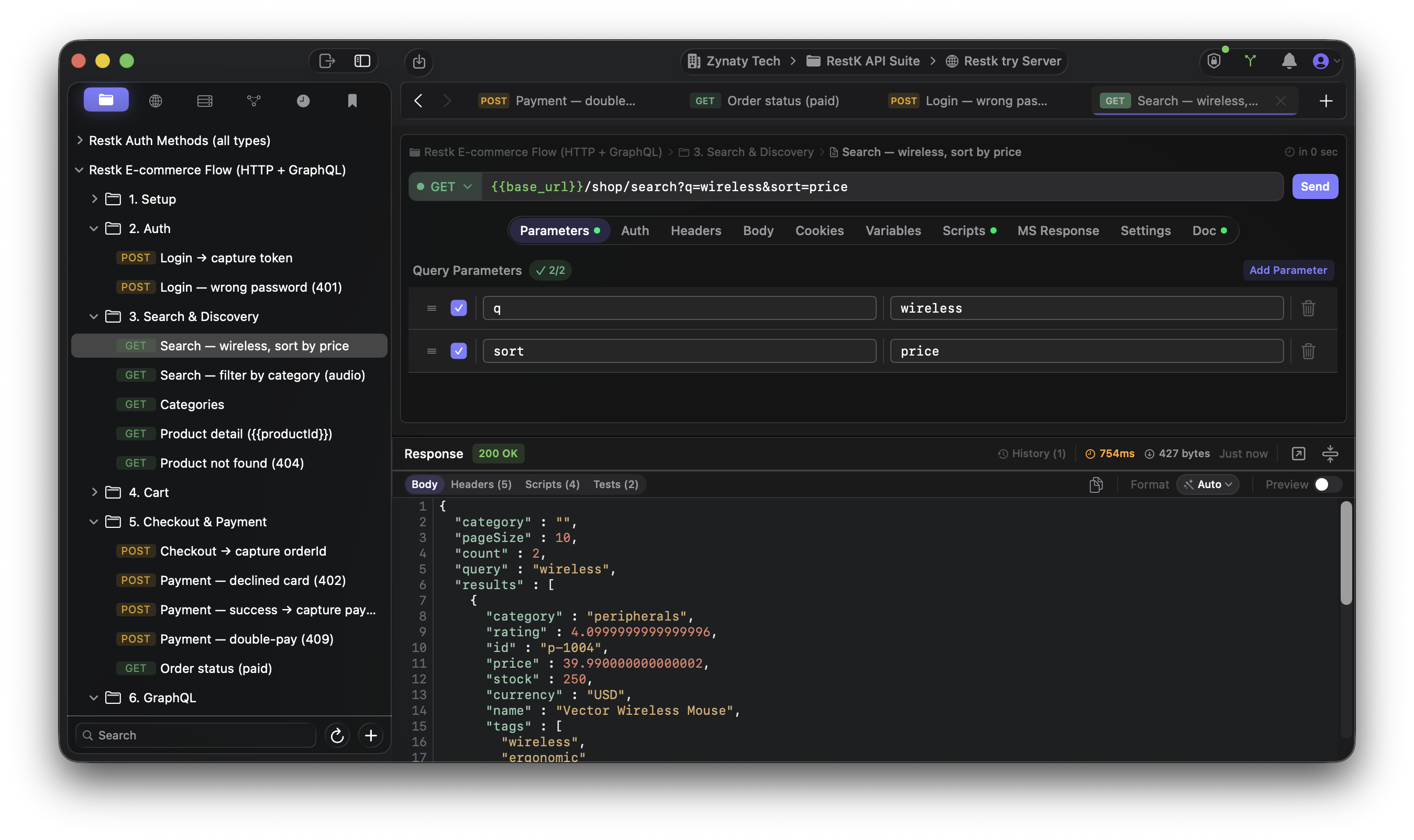Copy the response body icon

(x=1096, y=484)
